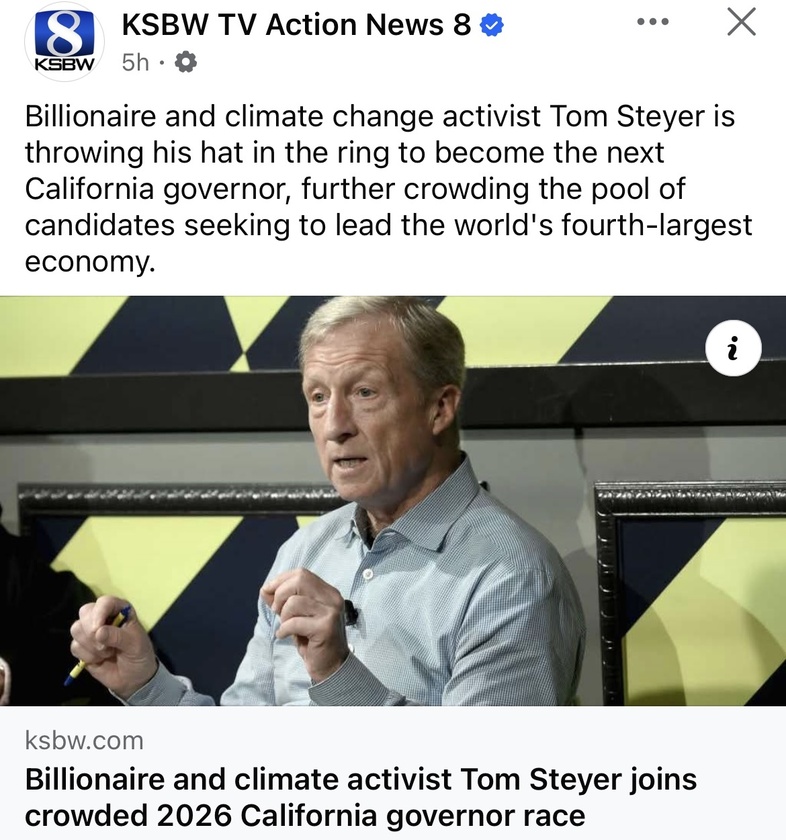This screenshot has height=840, width=786.
Task: Click the "5h" post timestamp
Action: (135, 63)
